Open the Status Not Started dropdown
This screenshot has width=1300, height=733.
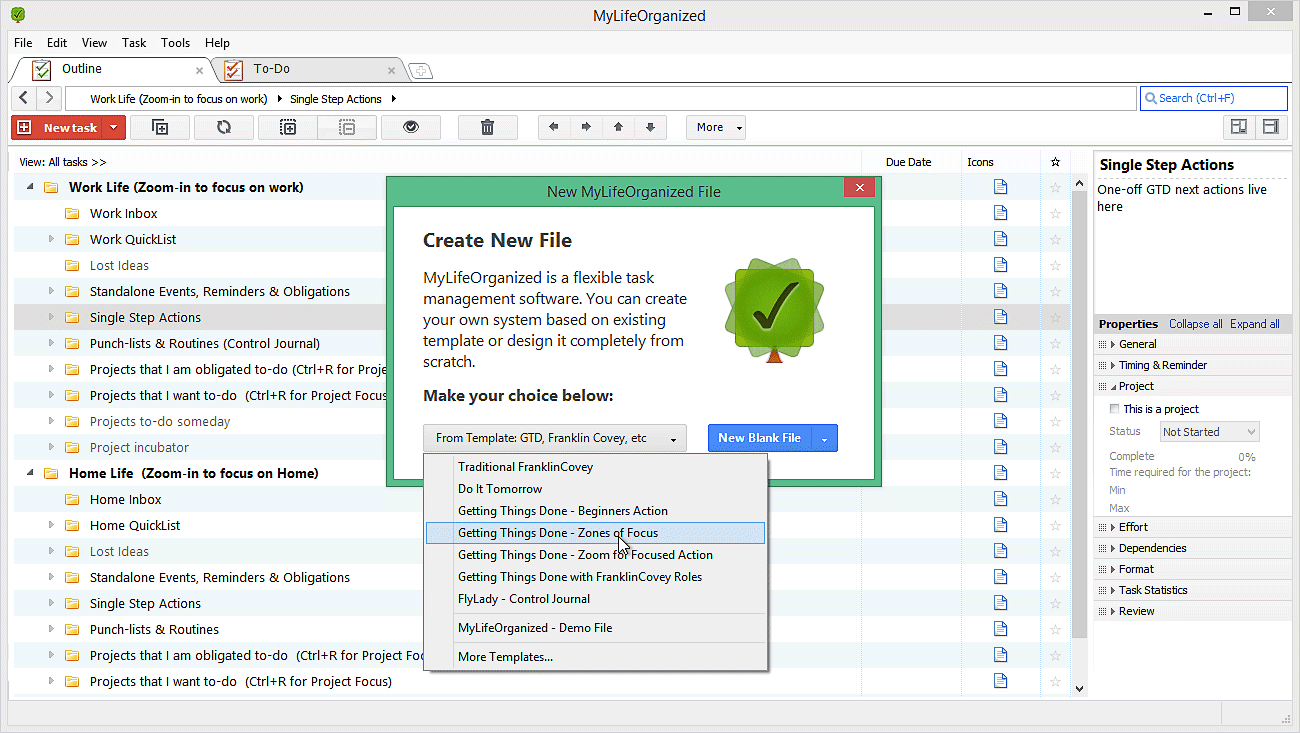click(1209, 432)
